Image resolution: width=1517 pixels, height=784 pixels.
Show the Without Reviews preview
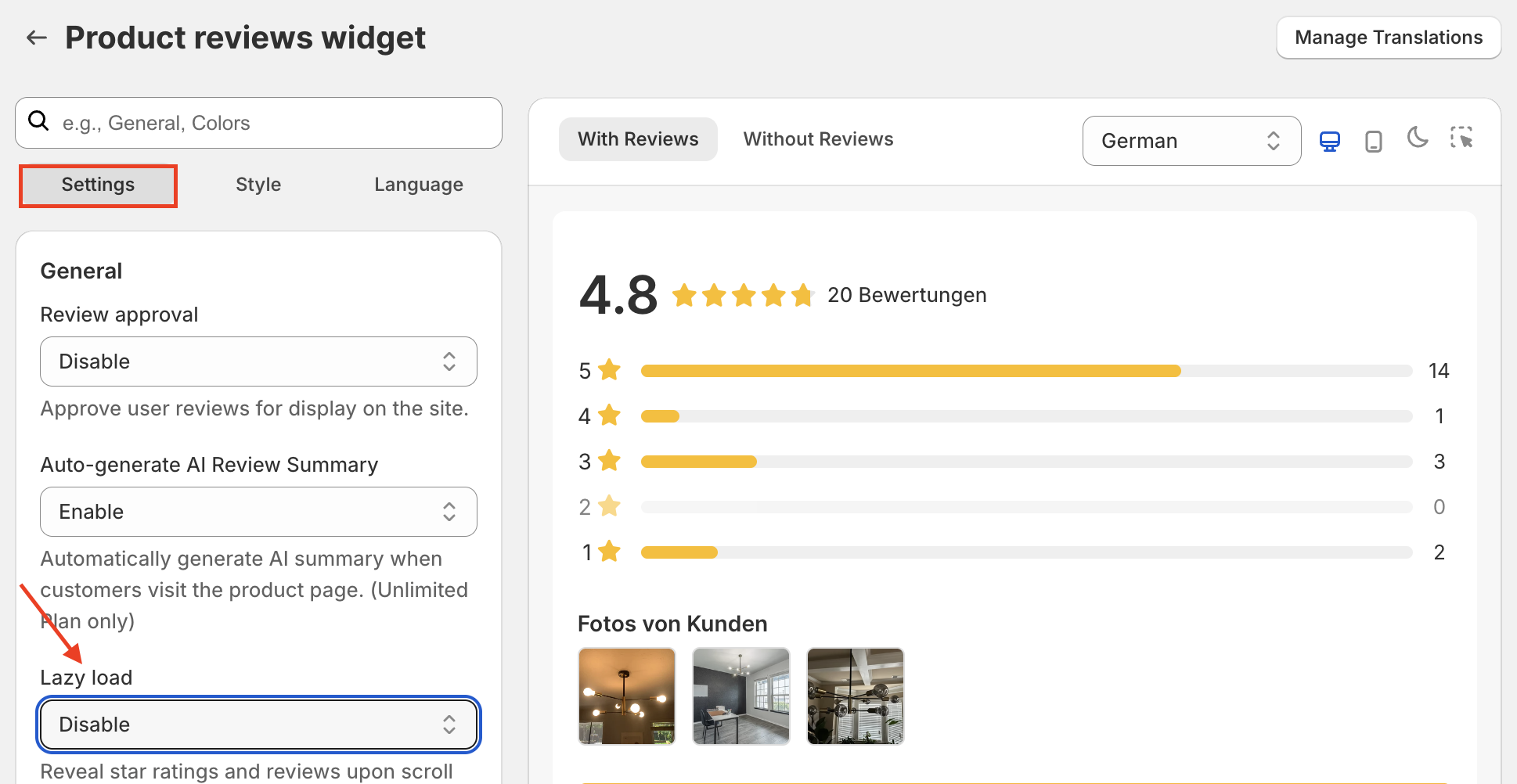[818, 139]
